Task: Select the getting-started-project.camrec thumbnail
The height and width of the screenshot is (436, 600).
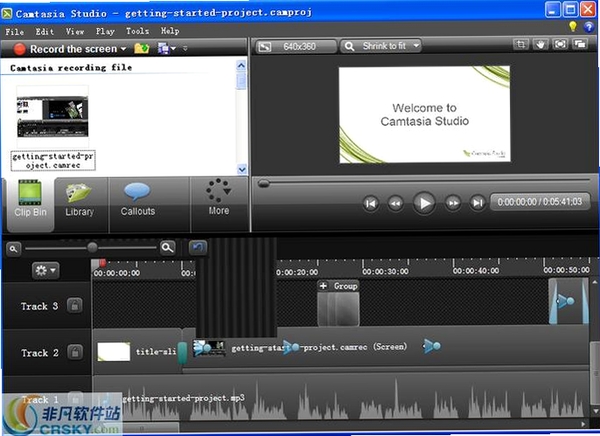Action: (x=52, y=116)
